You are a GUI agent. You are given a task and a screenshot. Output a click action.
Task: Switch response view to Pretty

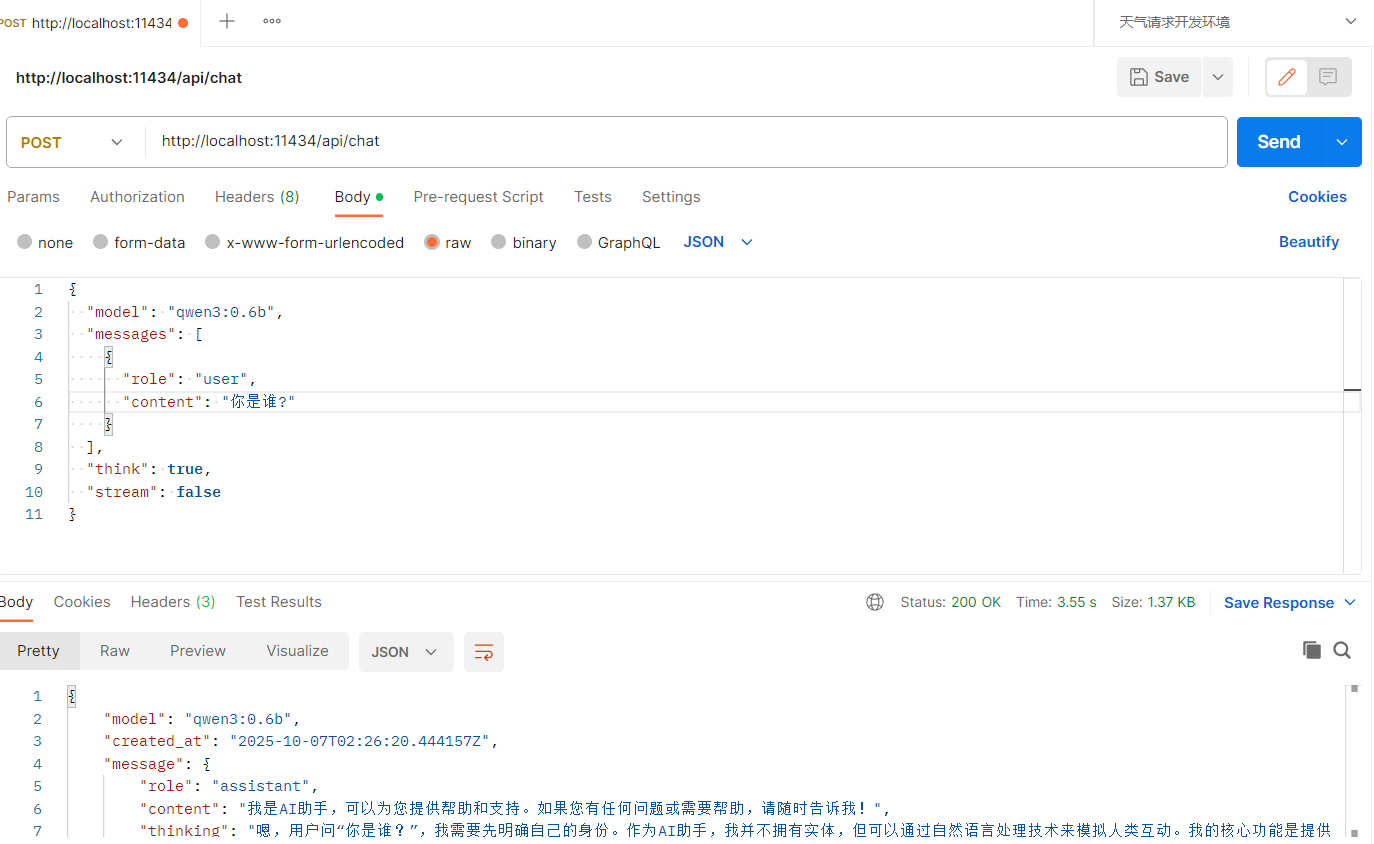pos(38,651)
